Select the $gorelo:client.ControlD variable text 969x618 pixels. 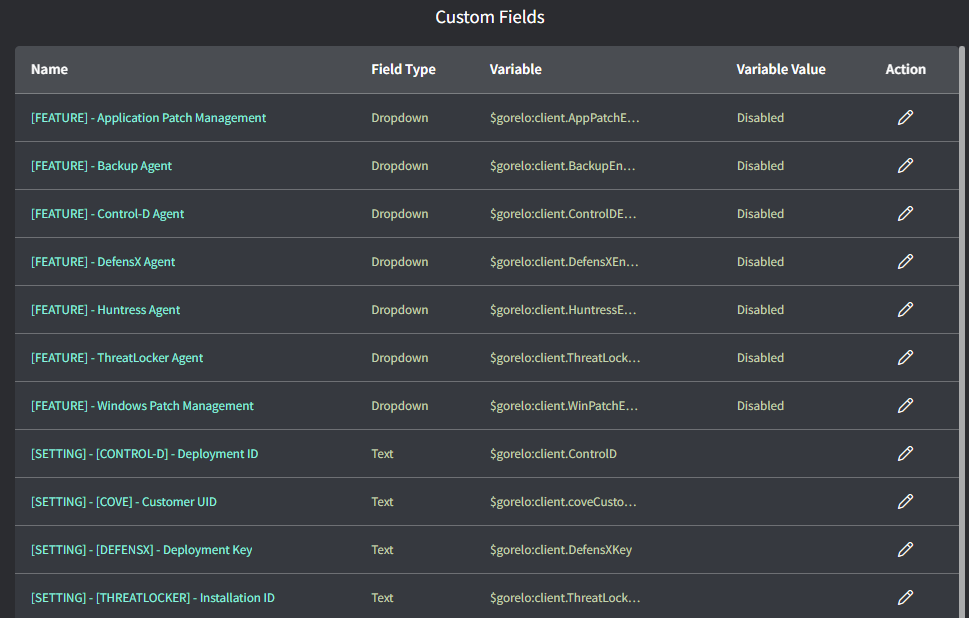coord(553,454)
